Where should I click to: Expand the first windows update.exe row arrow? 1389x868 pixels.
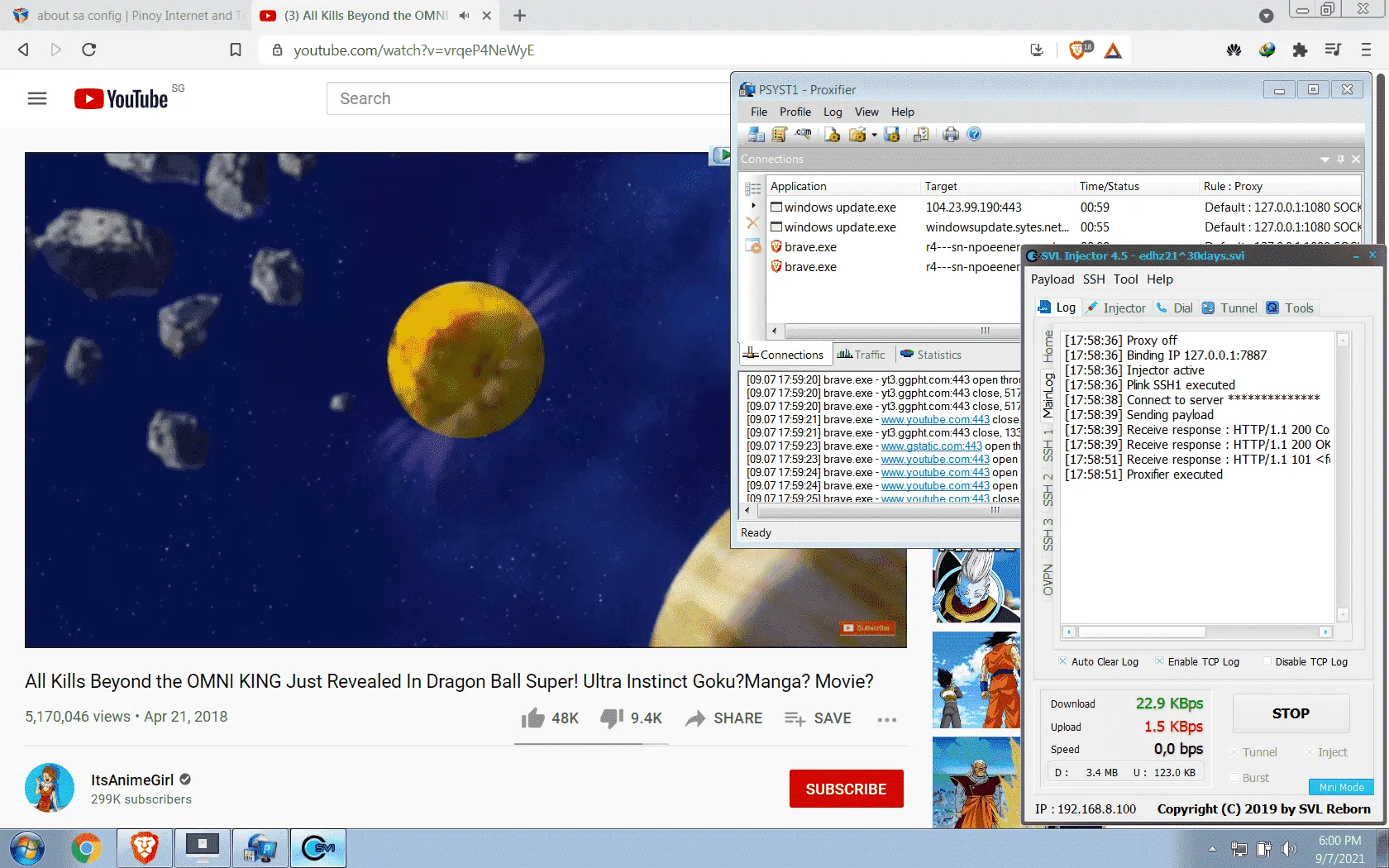pos(753,206)
